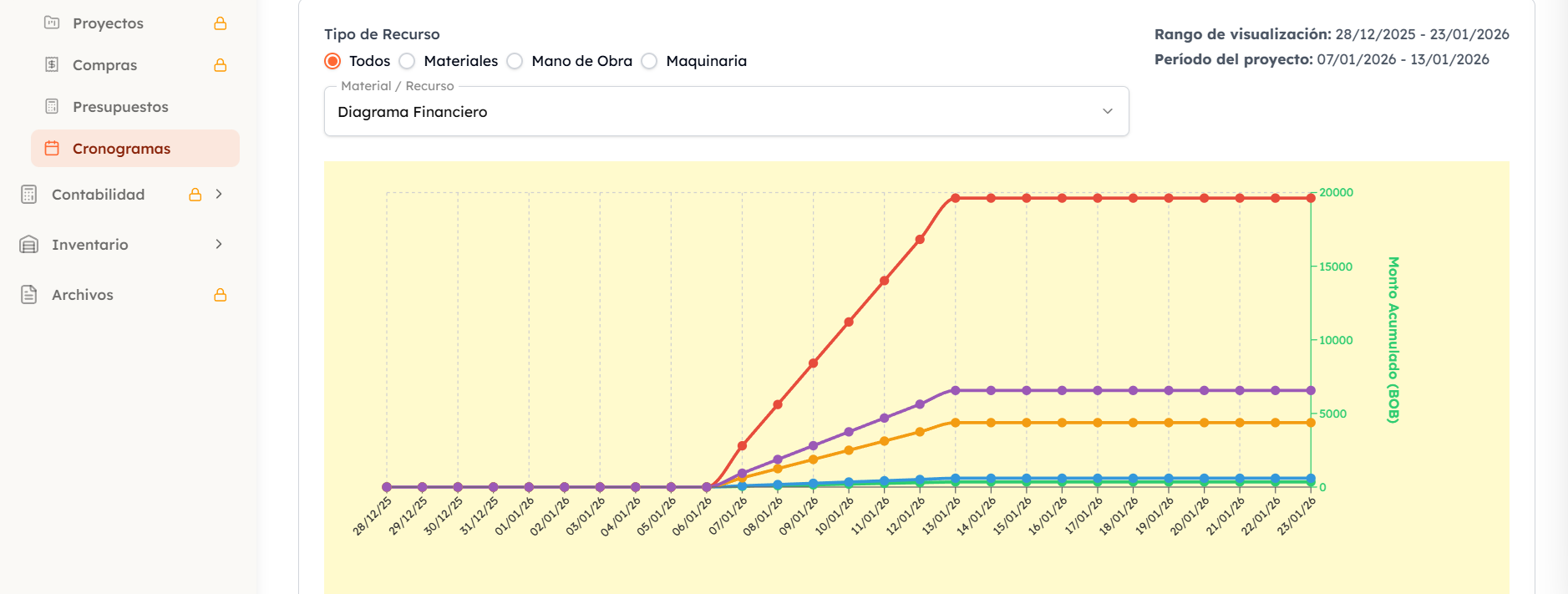Click red line data point at 13/01/26
Image resolution: width=1568 pixels, height=594 pixels.
(956, 199)
